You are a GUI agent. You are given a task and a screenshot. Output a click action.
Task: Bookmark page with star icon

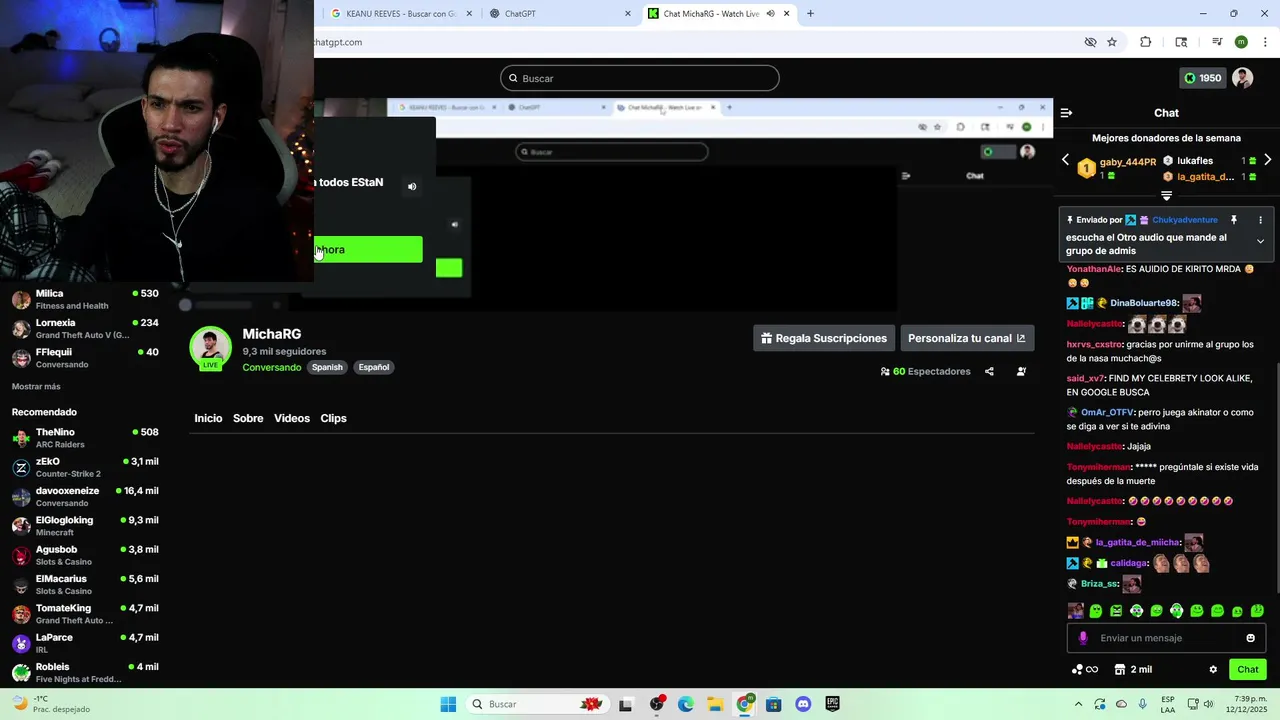pos(1112,42)
